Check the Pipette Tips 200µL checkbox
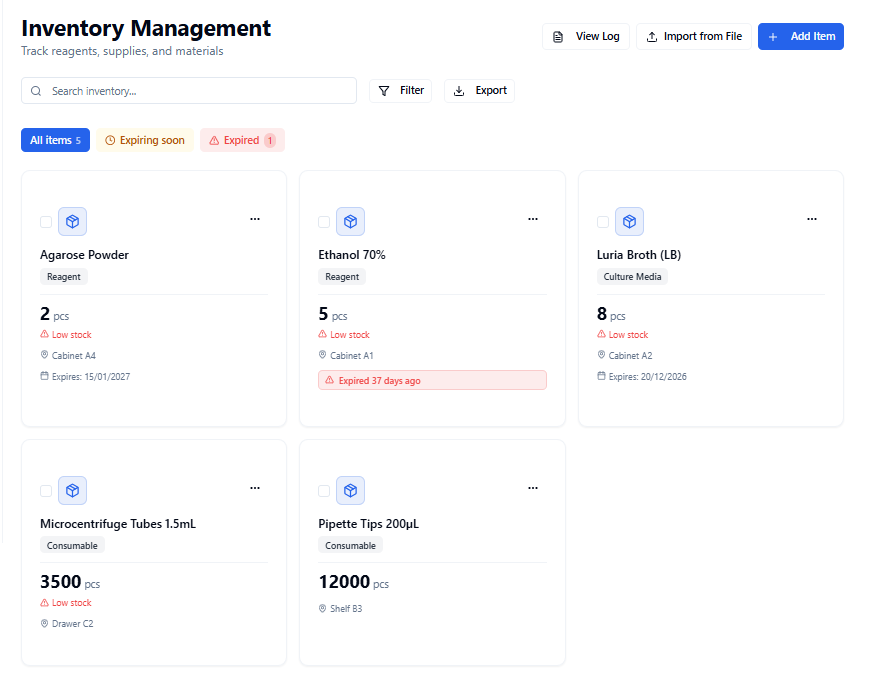 [x=324, y=491]
